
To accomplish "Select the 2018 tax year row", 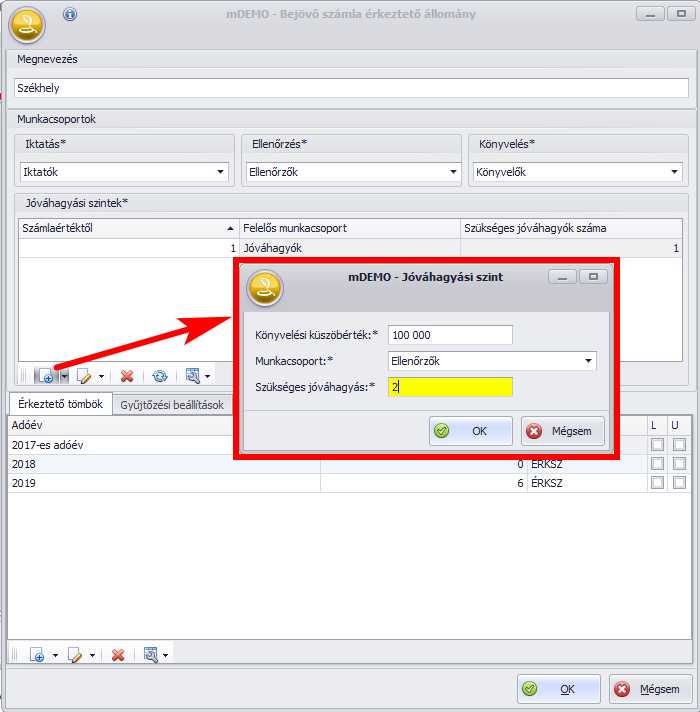I will [350, 464].
